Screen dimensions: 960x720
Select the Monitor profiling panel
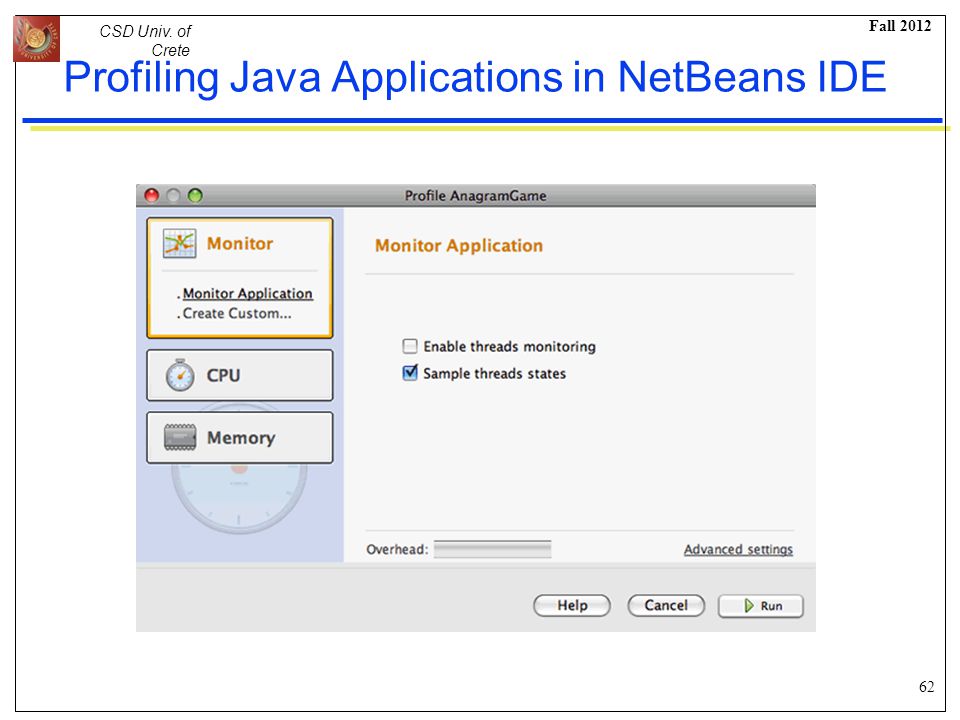click(240, 278)
